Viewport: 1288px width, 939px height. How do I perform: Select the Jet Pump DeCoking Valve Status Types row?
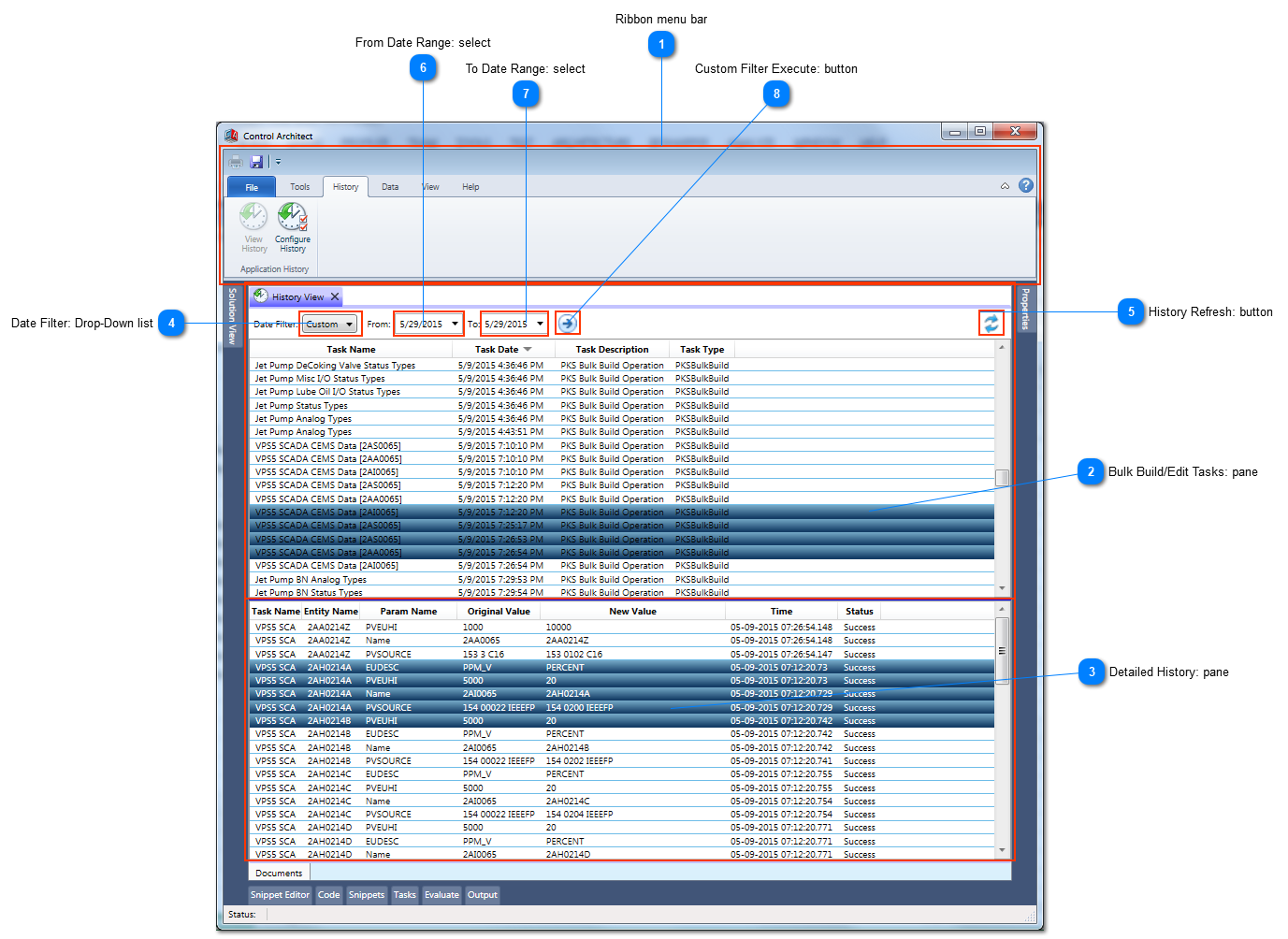click(x=622, y=366)
